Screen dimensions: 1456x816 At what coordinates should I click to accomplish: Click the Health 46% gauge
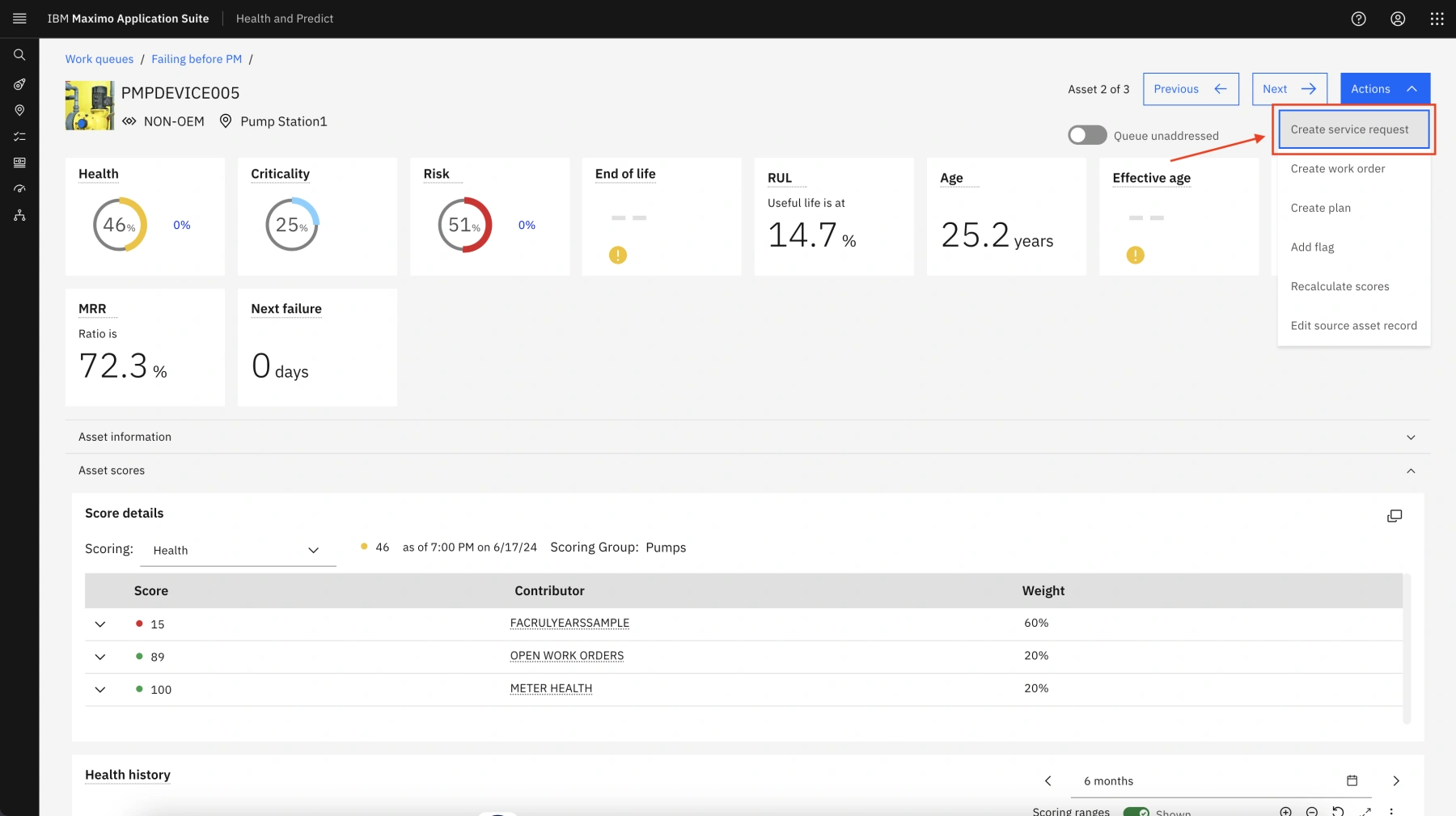click(x=120, y=225)
